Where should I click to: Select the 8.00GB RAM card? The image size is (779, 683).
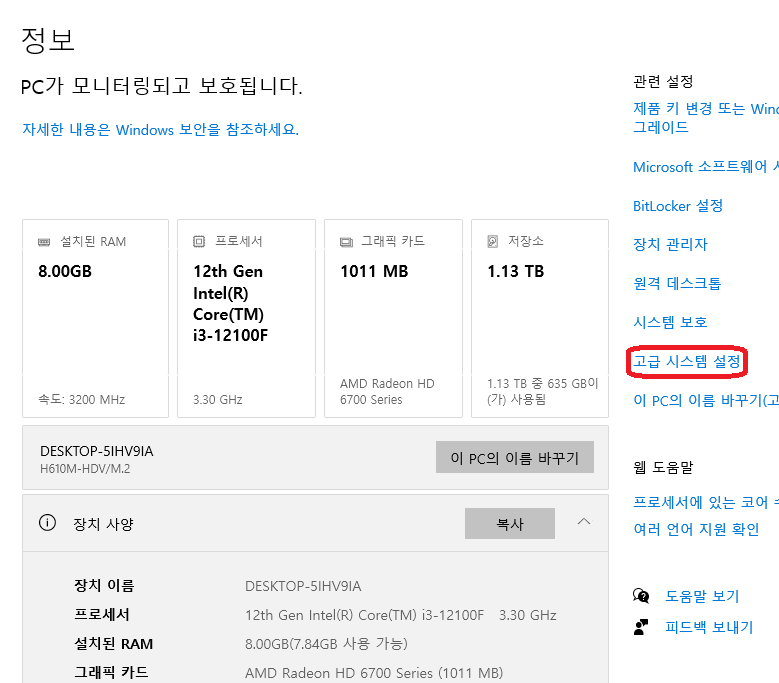pyautogui.click(x=95, y=318)
